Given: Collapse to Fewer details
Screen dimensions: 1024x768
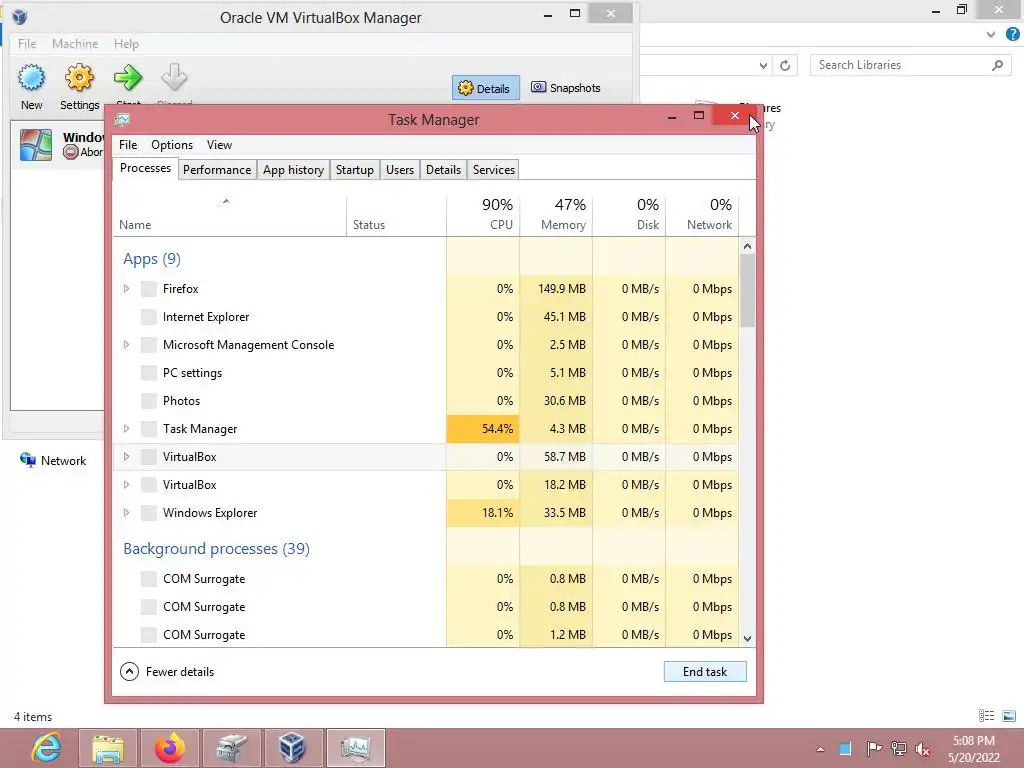Looking at the screenshot, I should tap(167, 671).
